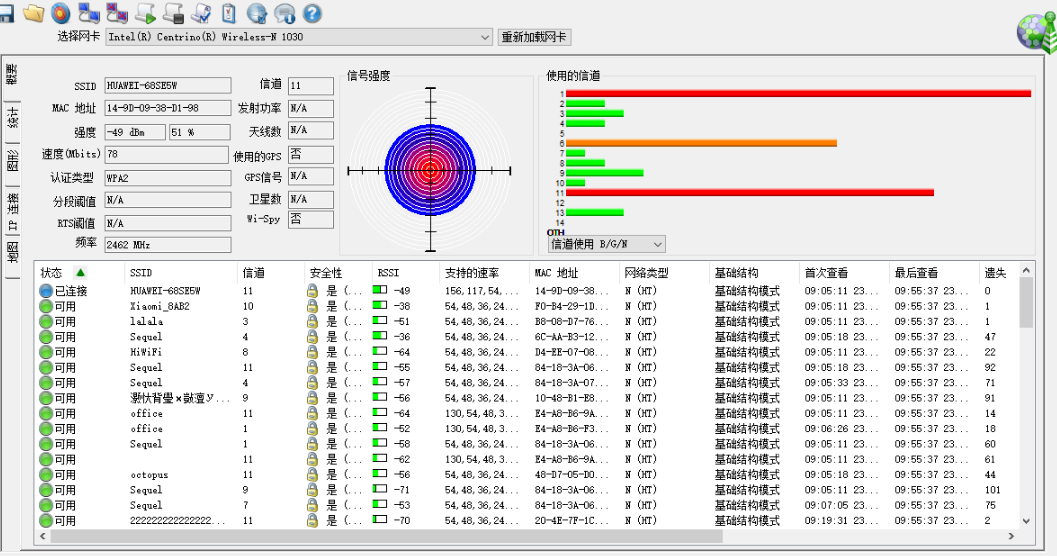
Task: Click the green status icon for Xiaomi_8AB2
Action: coord(46,307)
